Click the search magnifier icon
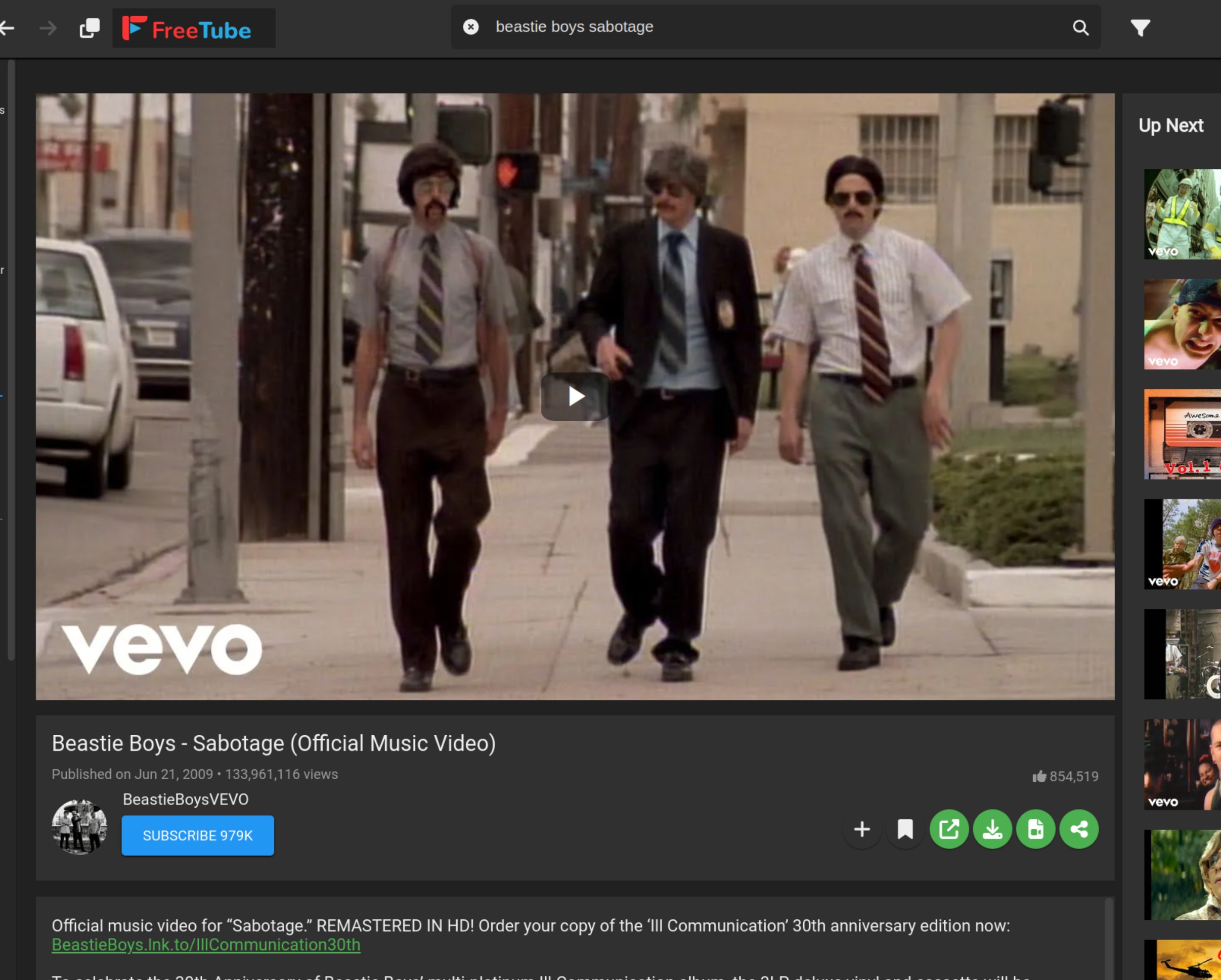Image resolution: width=1221 pixels, height=980 pixels. (1080, 27)
